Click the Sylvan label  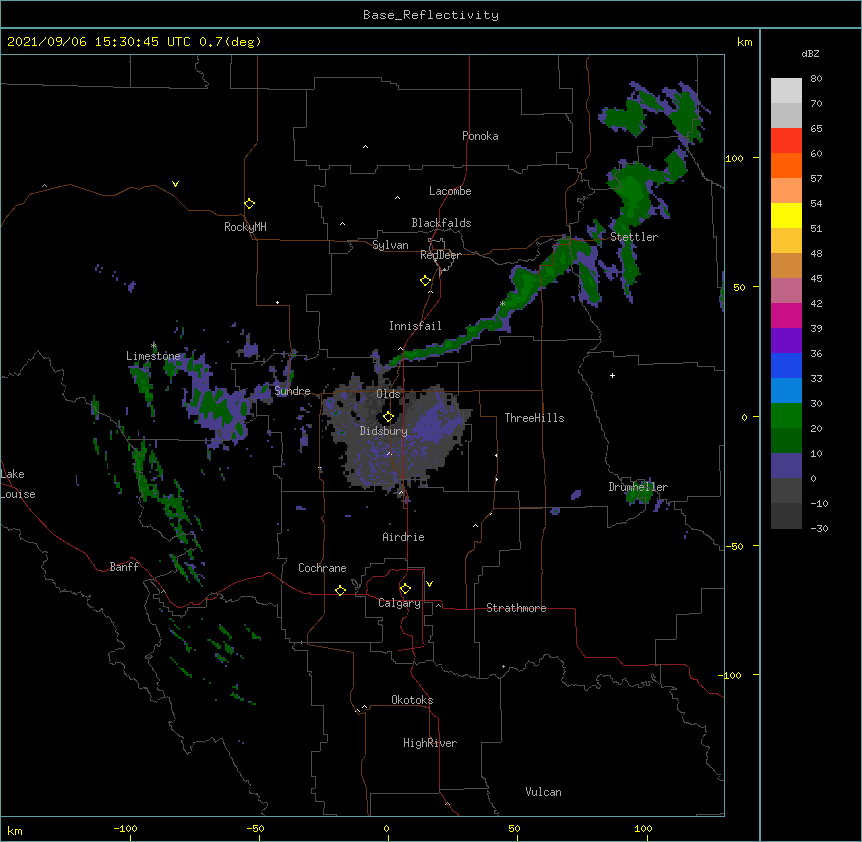pyautogui.click(x=390, y=245)
